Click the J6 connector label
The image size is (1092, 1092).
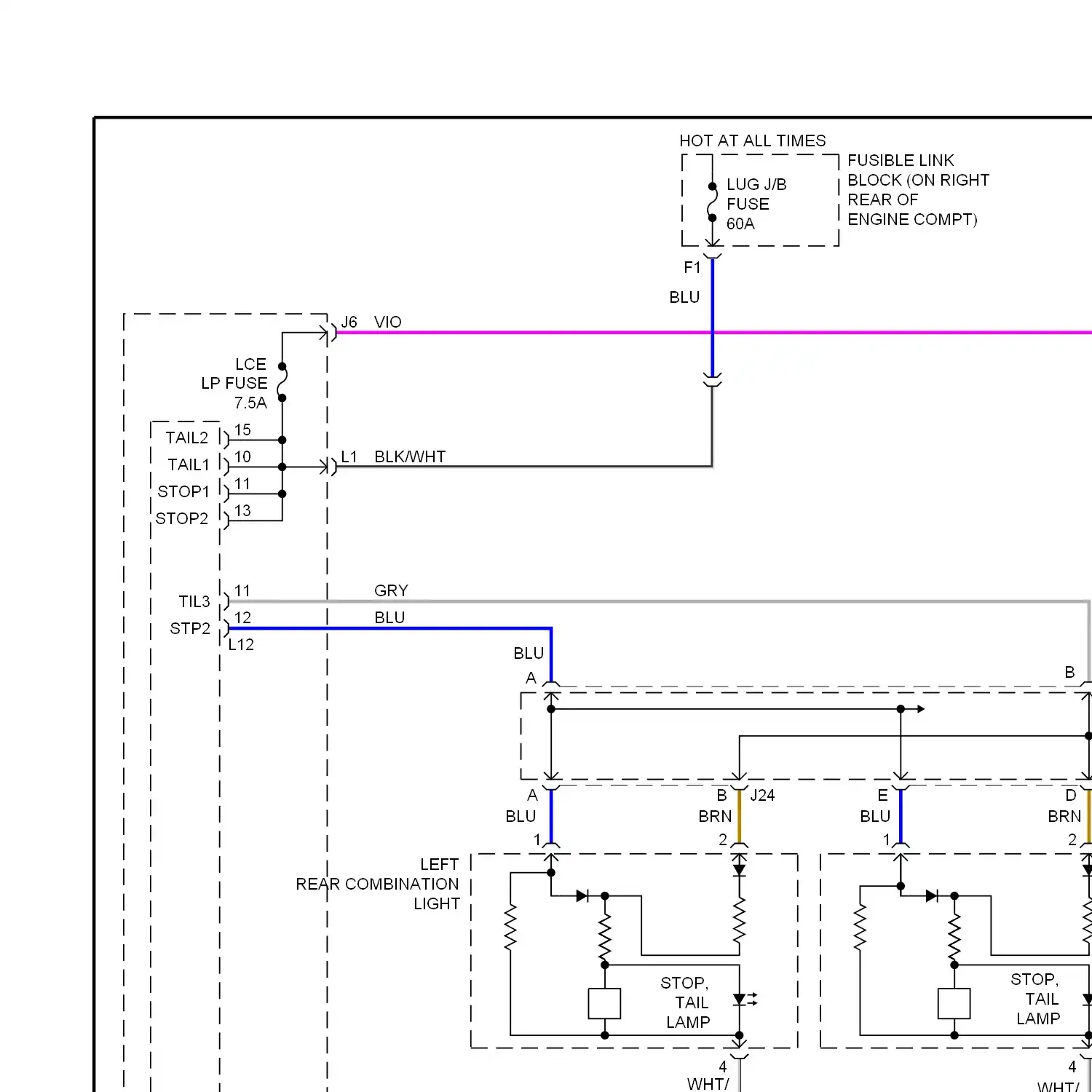(x=349, y=322)
